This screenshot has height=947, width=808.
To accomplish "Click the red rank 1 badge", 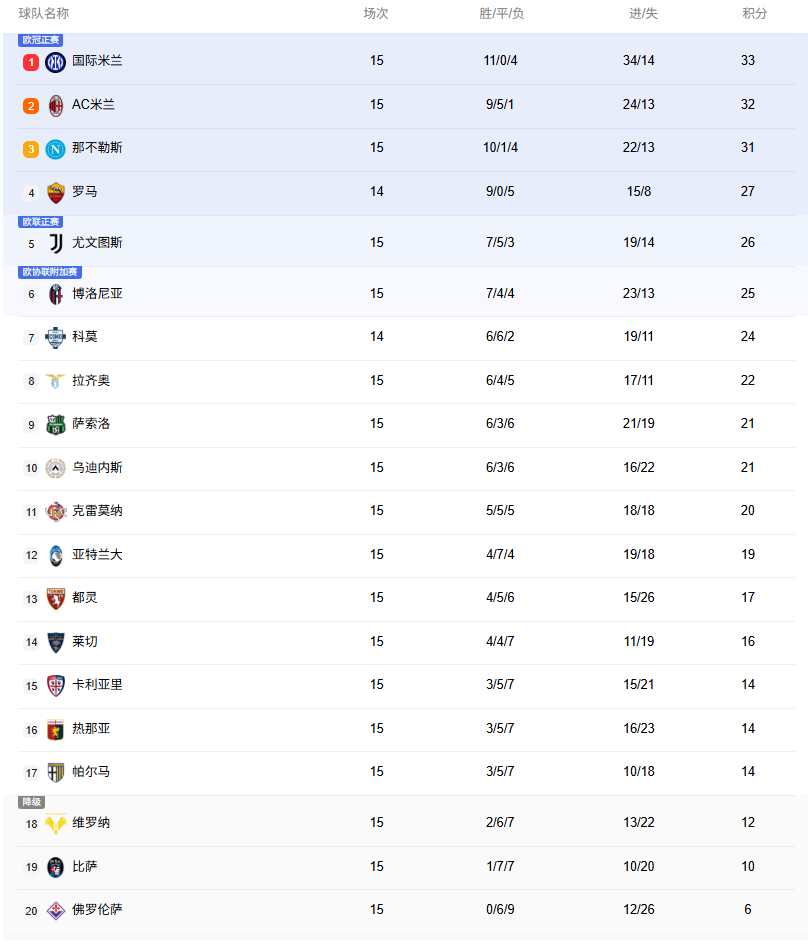I will coord(31,62).
